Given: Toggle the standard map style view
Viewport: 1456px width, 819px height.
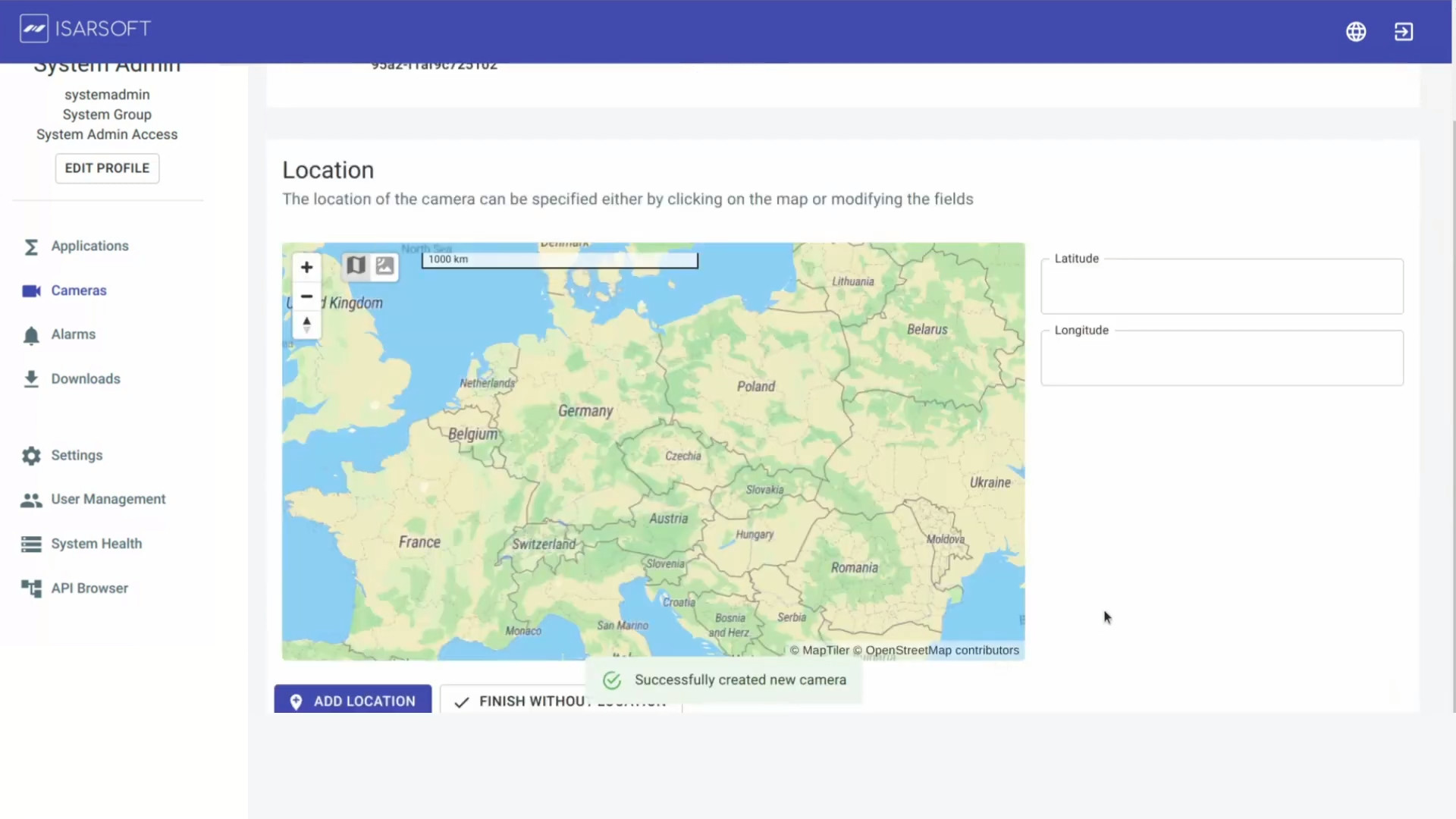Looking at the screenshot, I should click(356, 265).
